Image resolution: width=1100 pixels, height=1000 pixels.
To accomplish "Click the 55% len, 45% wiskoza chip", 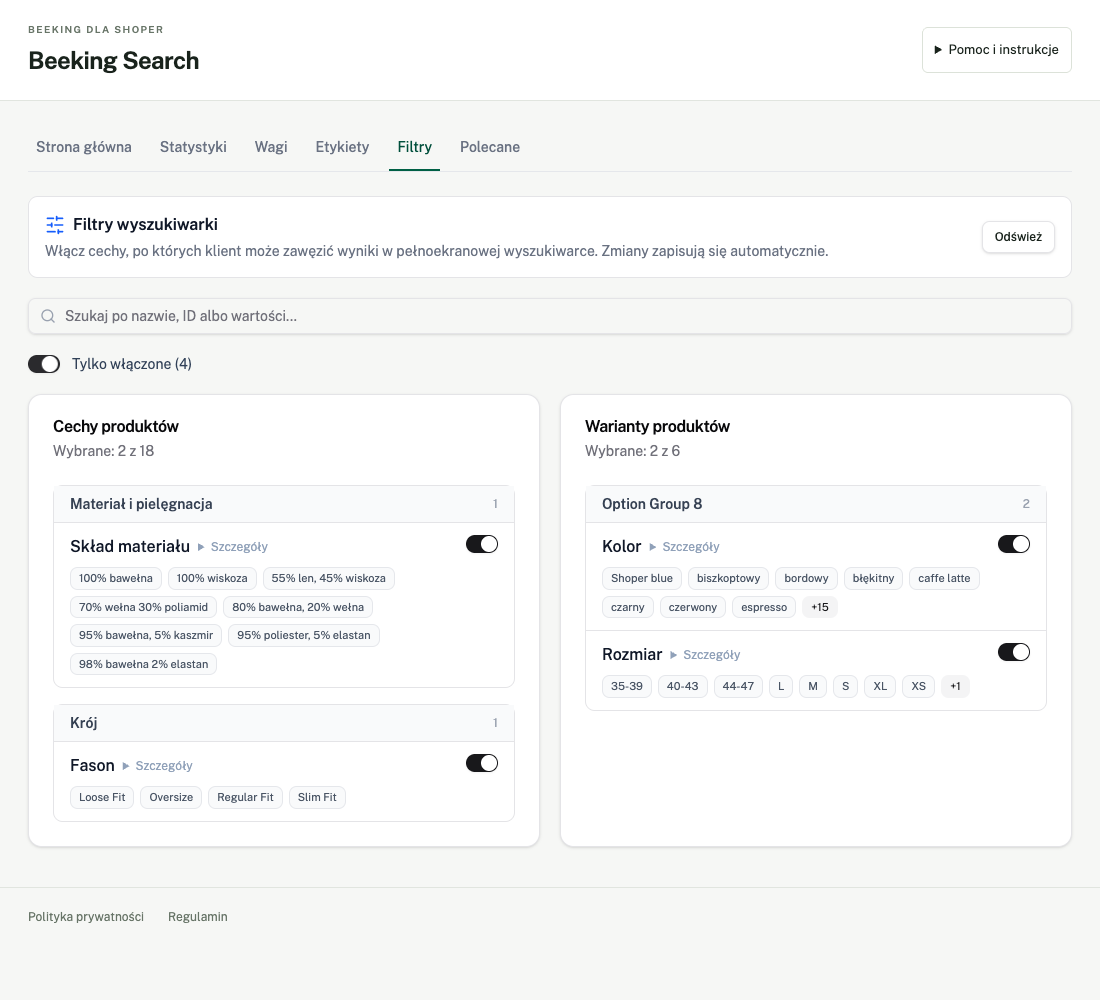I will pos(328,578).
